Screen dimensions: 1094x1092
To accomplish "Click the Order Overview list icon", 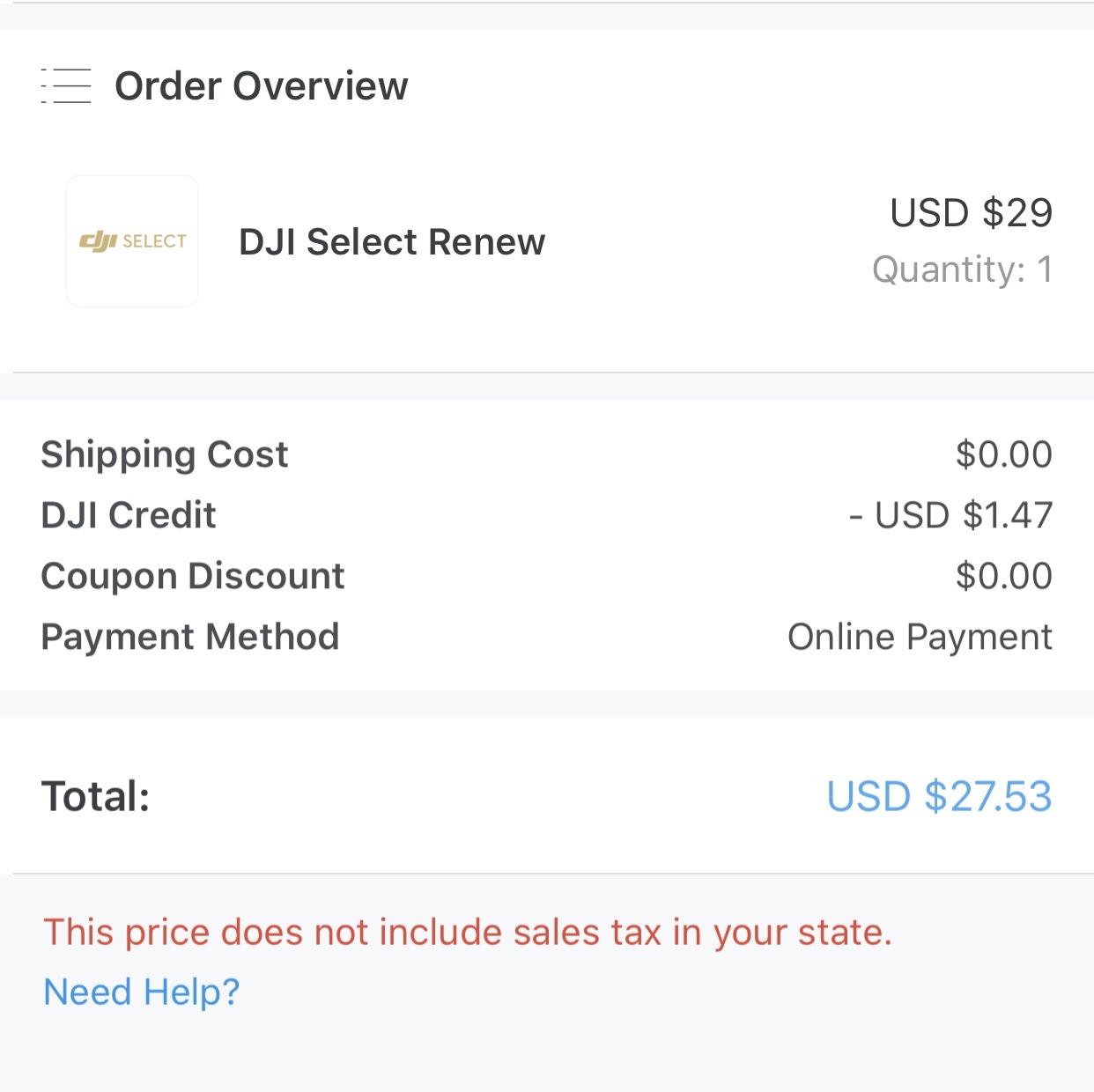I will tap(66, 86).
